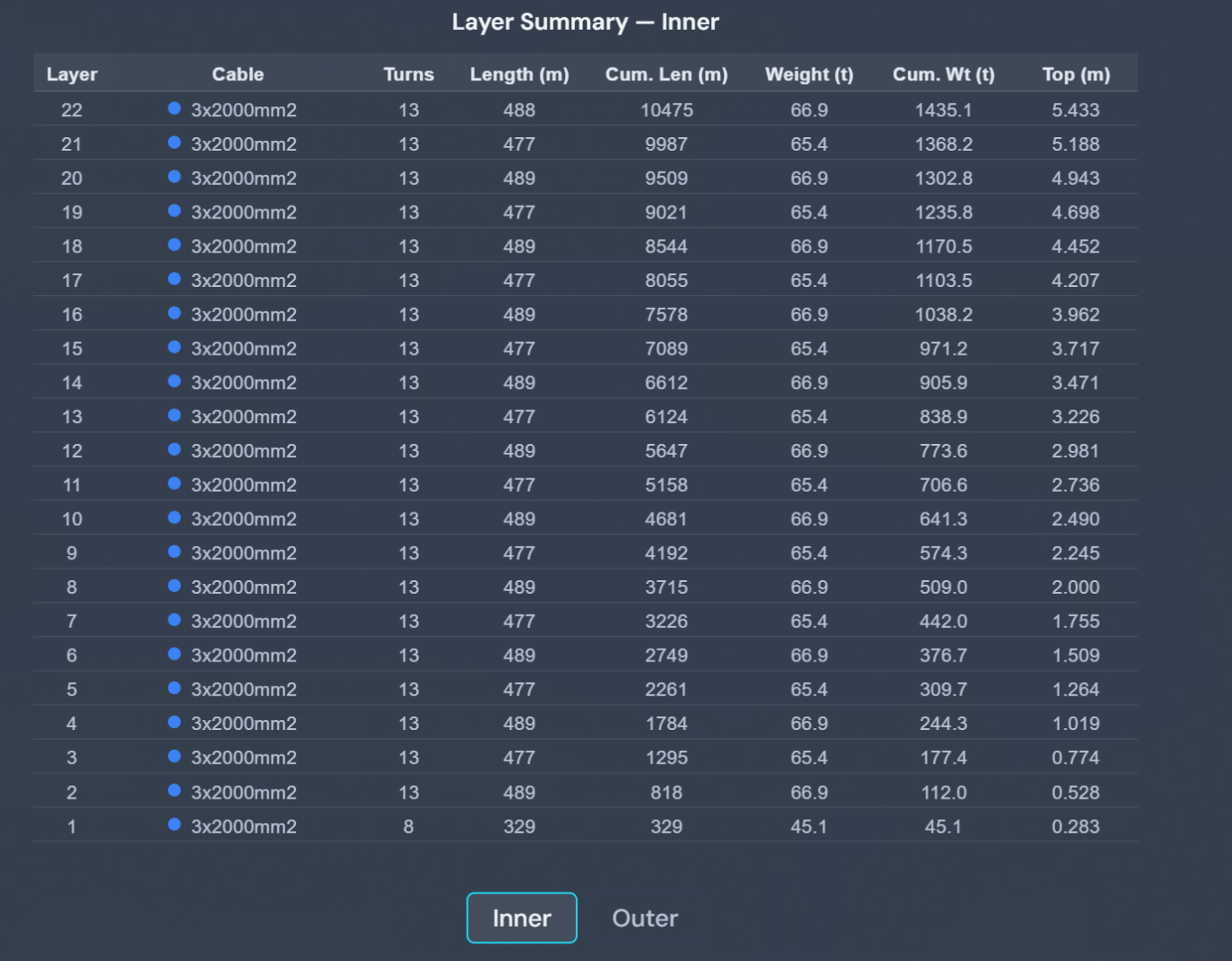Select the 8 turns cell in layer 1
The height and width of the screenshot is (961, 1232).
409,827
